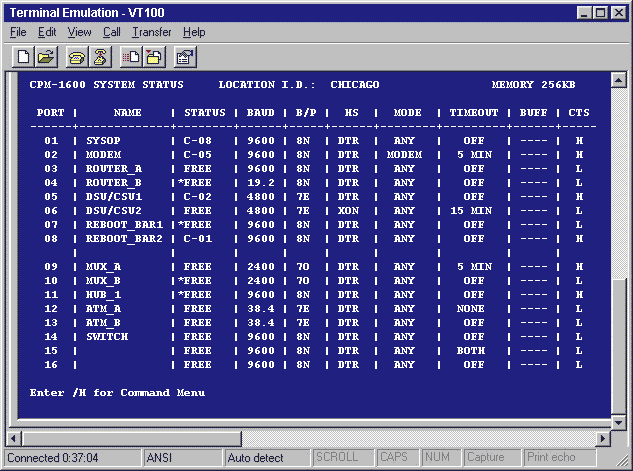Click the REBOOT_BAR1 port name
Image resolution: width=633 pixels, height=471 pixels.
[124, 225]
